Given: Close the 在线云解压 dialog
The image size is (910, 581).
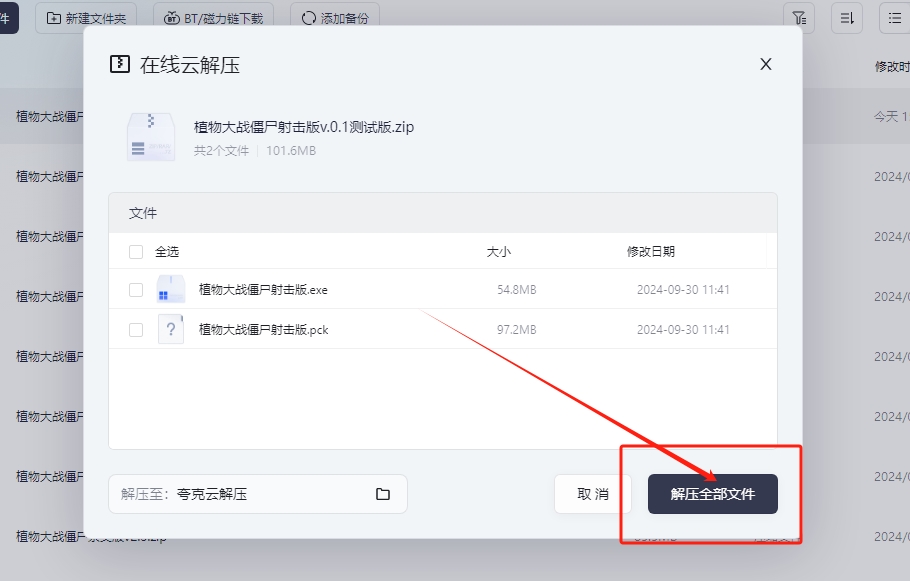Looking at the screenshot, I should point(766,64).
